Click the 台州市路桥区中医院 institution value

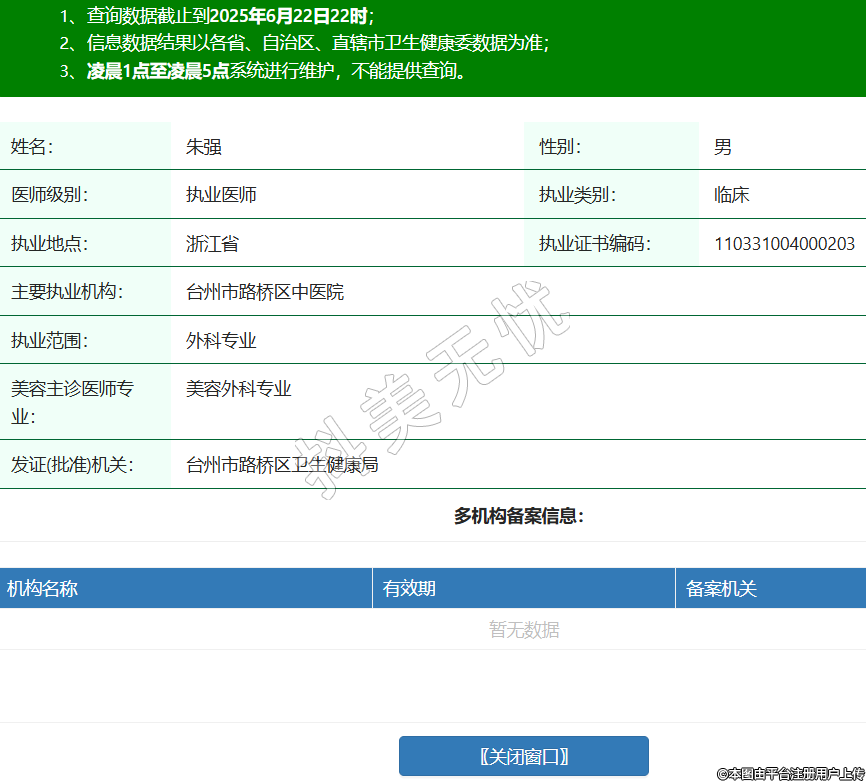[265, 292]
